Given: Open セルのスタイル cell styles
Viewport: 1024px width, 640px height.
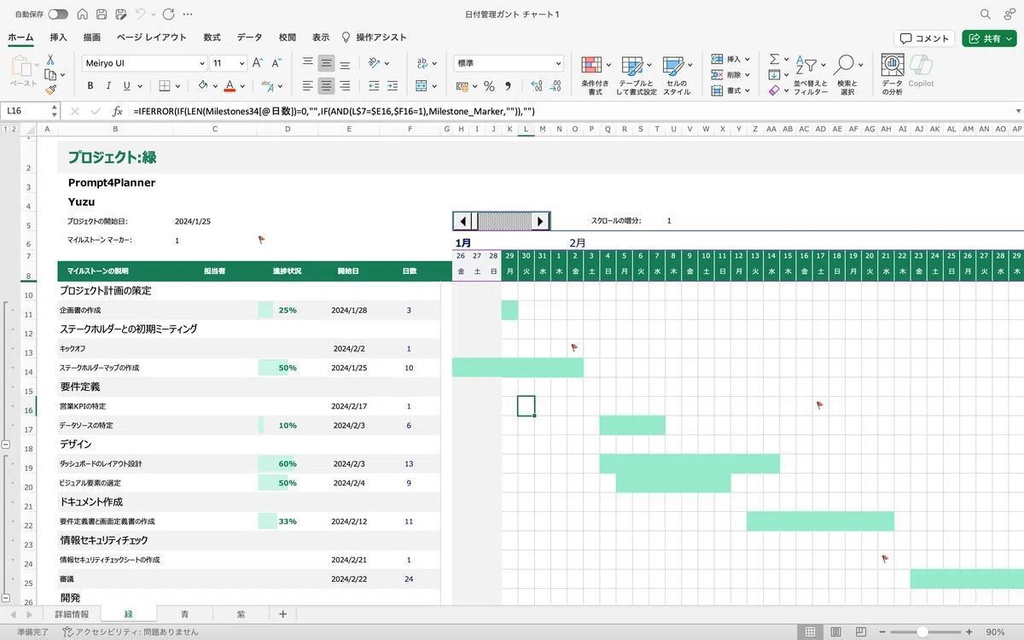Looking at the screenshot, I should pyautogui.click(x=677, y=75).
